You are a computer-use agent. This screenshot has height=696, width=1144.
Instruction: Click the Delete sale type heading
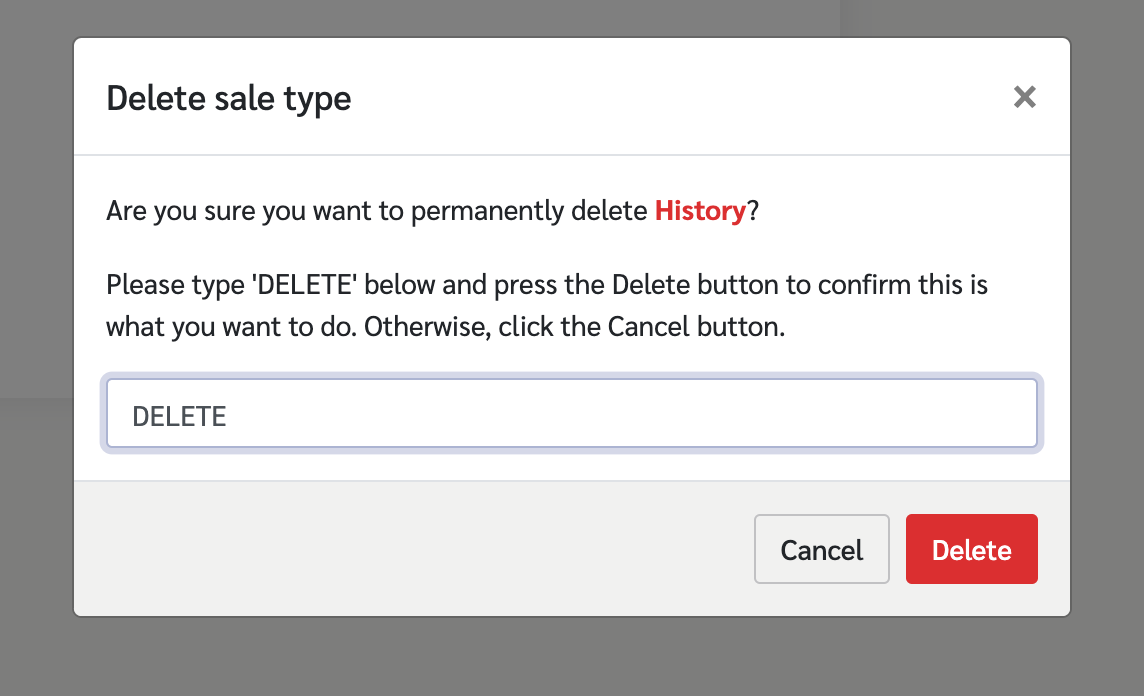[228, 98]
